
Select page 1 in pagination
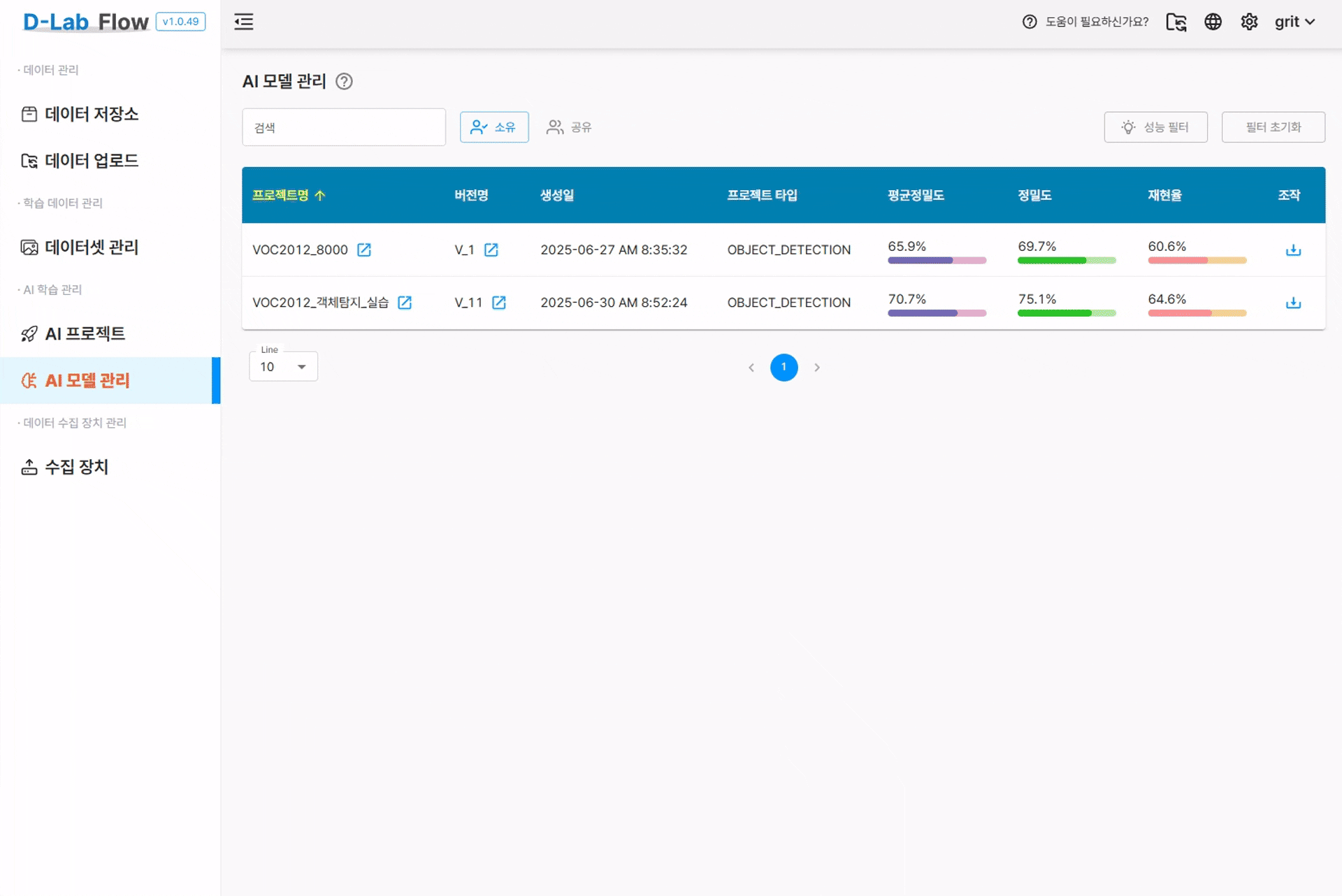point(784,367)
